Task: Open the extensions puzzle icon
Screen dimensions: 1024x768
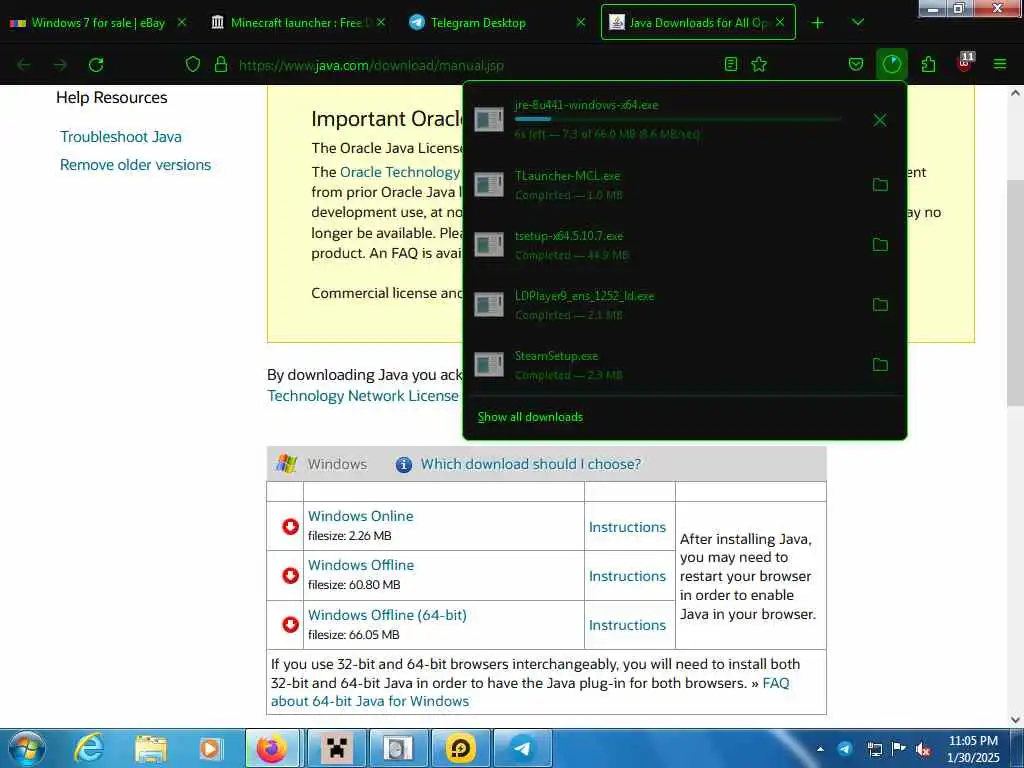Action: point(928,64)
